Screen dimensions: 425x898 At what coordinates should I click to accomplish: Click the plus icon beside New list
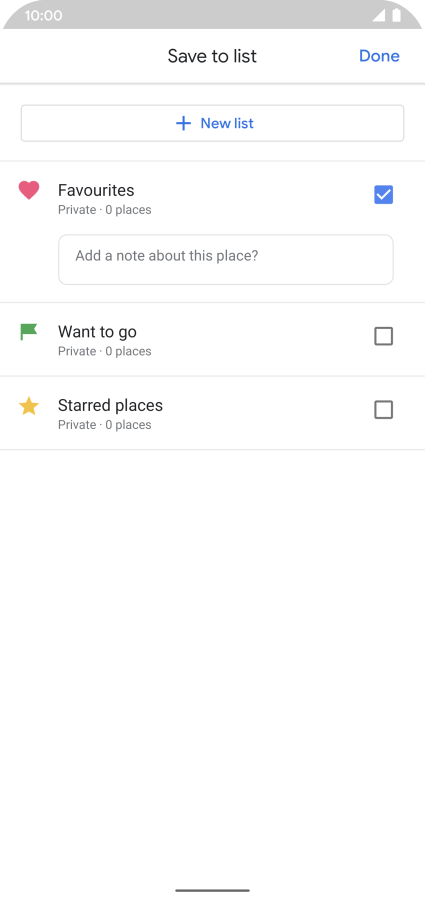183,123
